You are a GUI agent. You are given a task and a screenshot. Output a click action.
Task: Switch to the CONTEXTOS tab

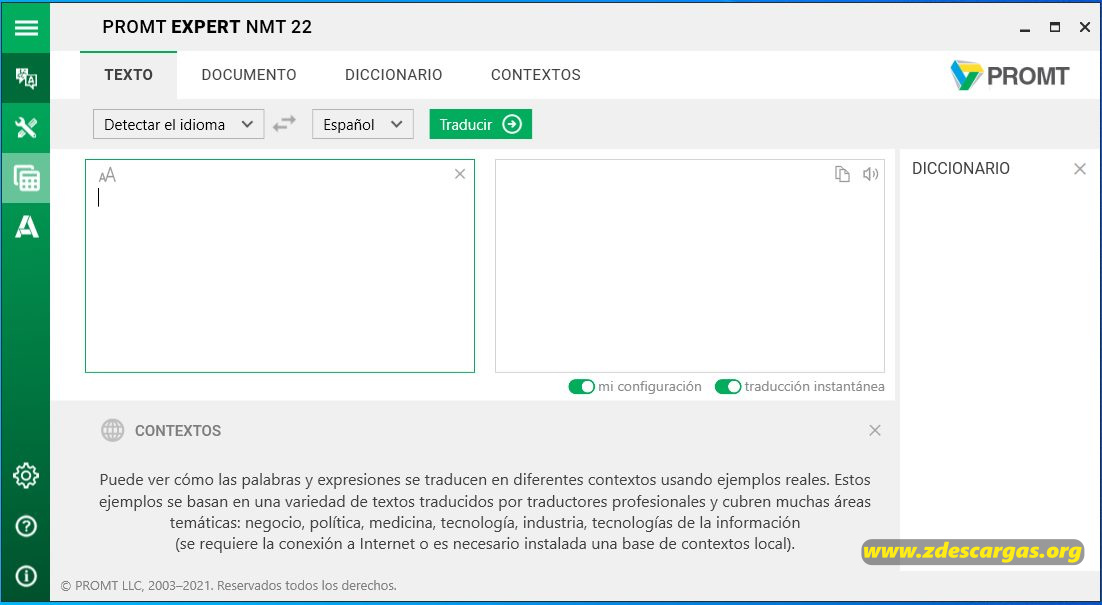[536, 74]
